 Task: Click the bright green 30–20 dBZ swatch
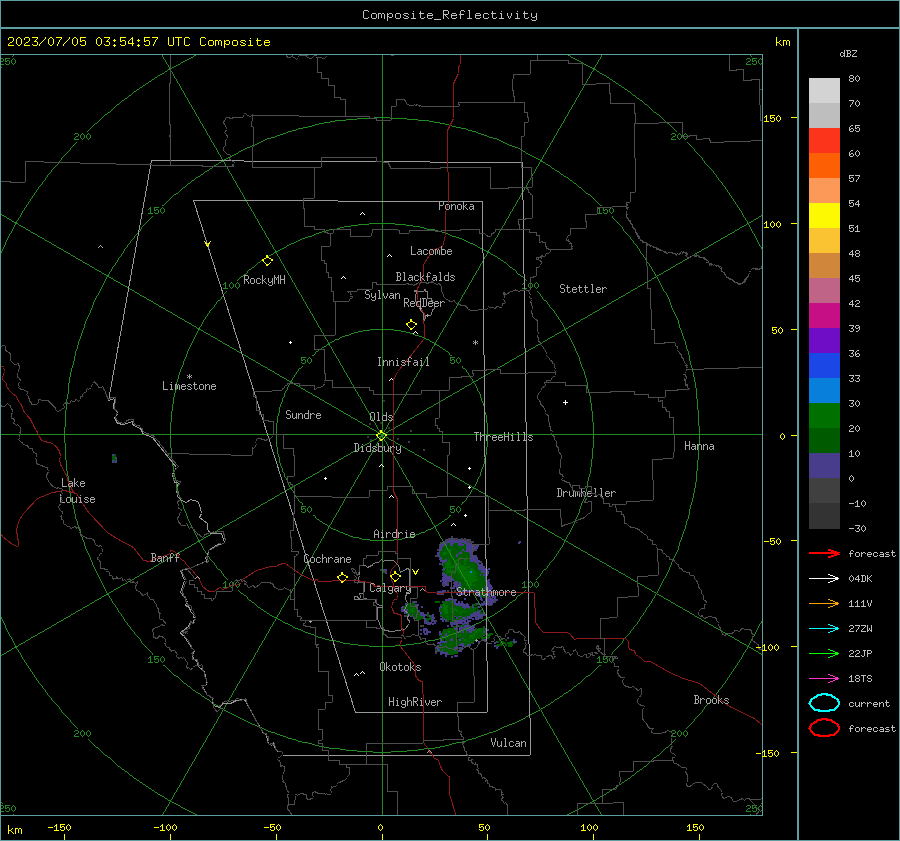(x=824, y=416)
